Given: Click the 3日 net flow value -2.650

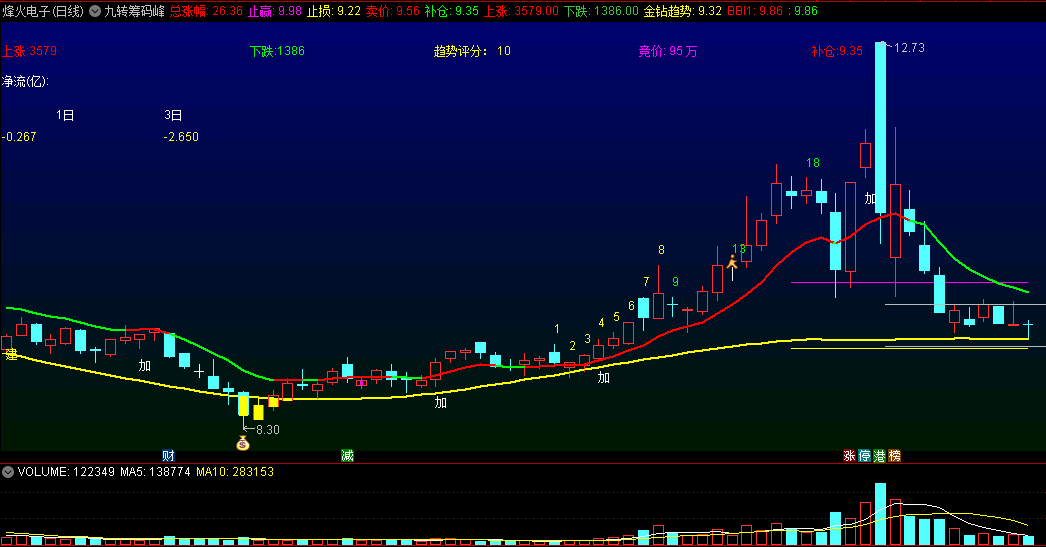Looking at the screenshot, I should coord(181,137).
